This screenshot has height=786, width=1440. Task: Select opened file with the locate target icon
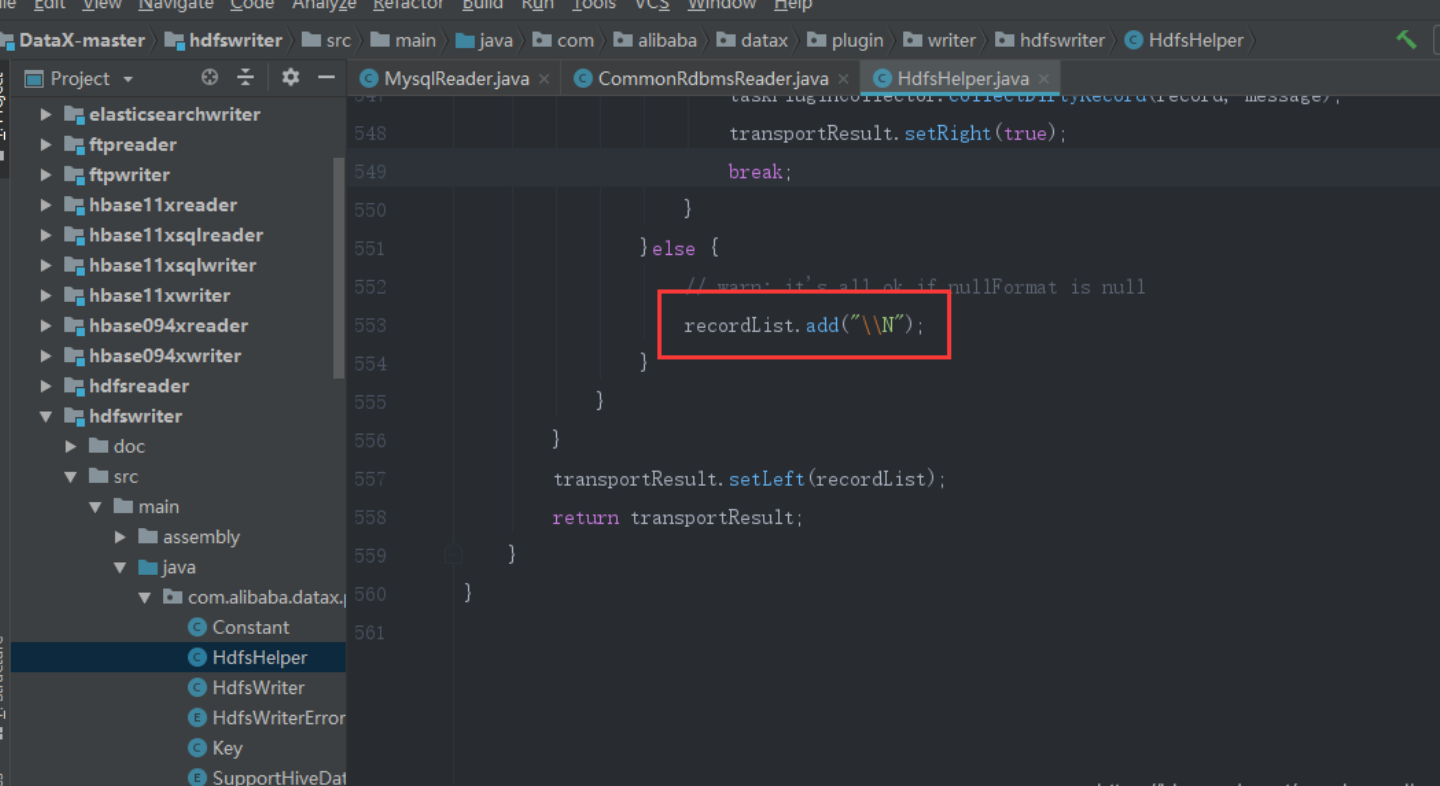coord(208,78)
